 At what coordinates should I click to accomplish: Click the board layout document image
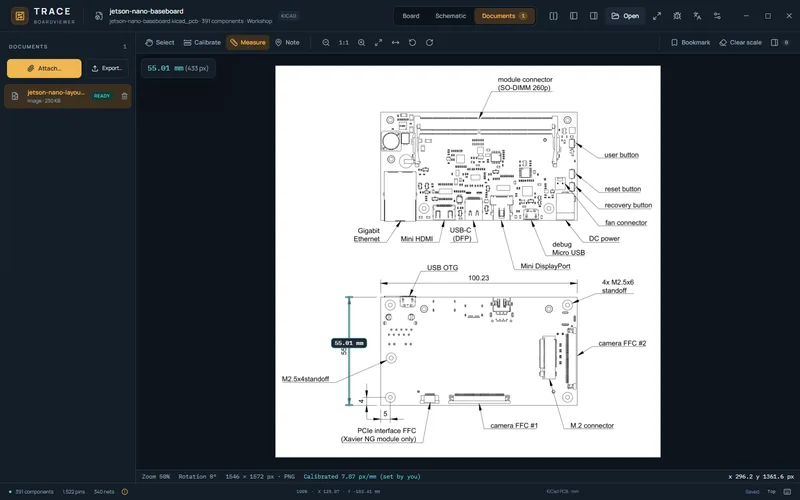tap(468, 261)
